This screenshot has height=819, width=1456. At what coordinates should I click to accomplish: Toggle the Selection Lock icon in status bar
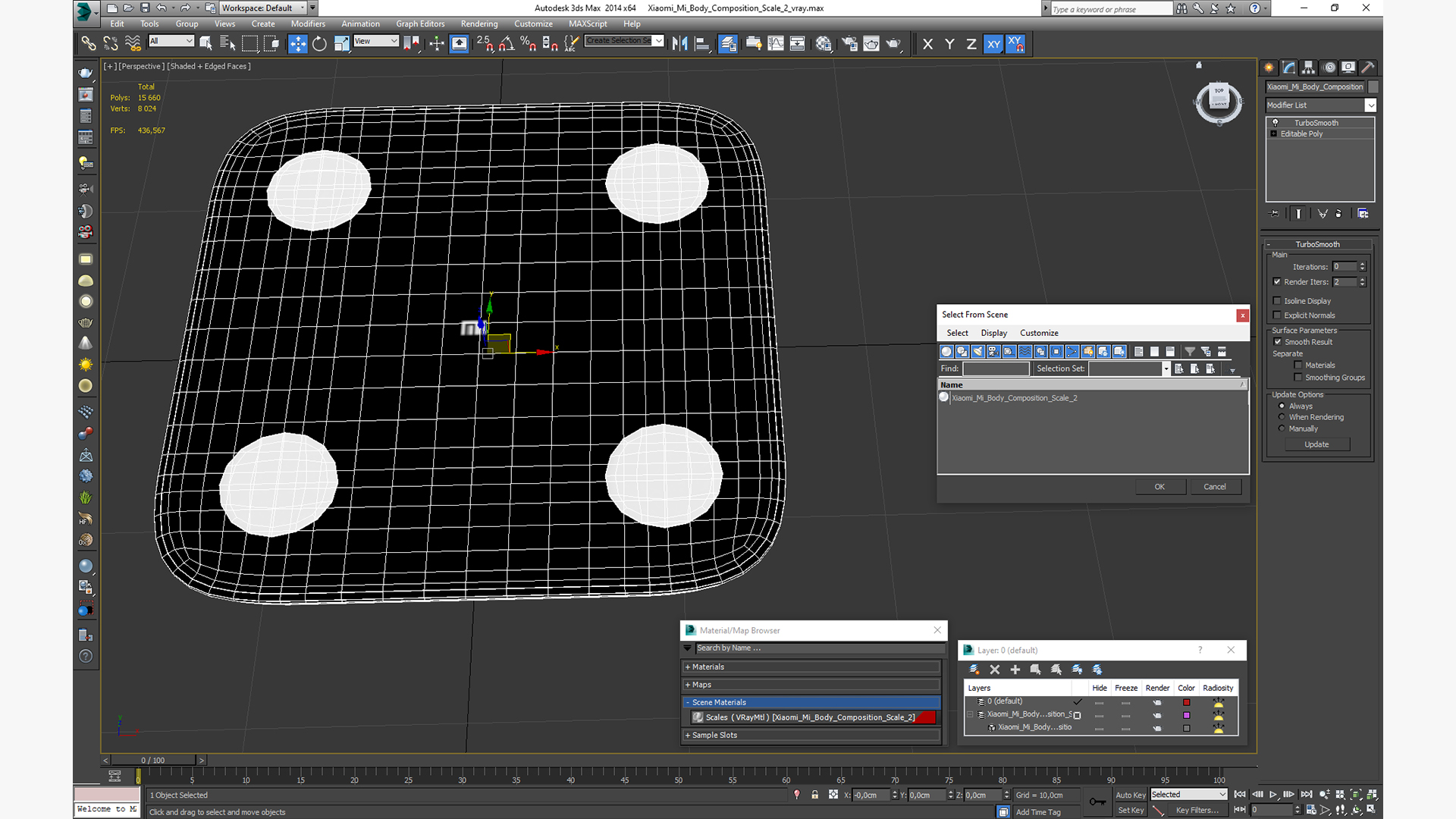click(x=814, y=795)
